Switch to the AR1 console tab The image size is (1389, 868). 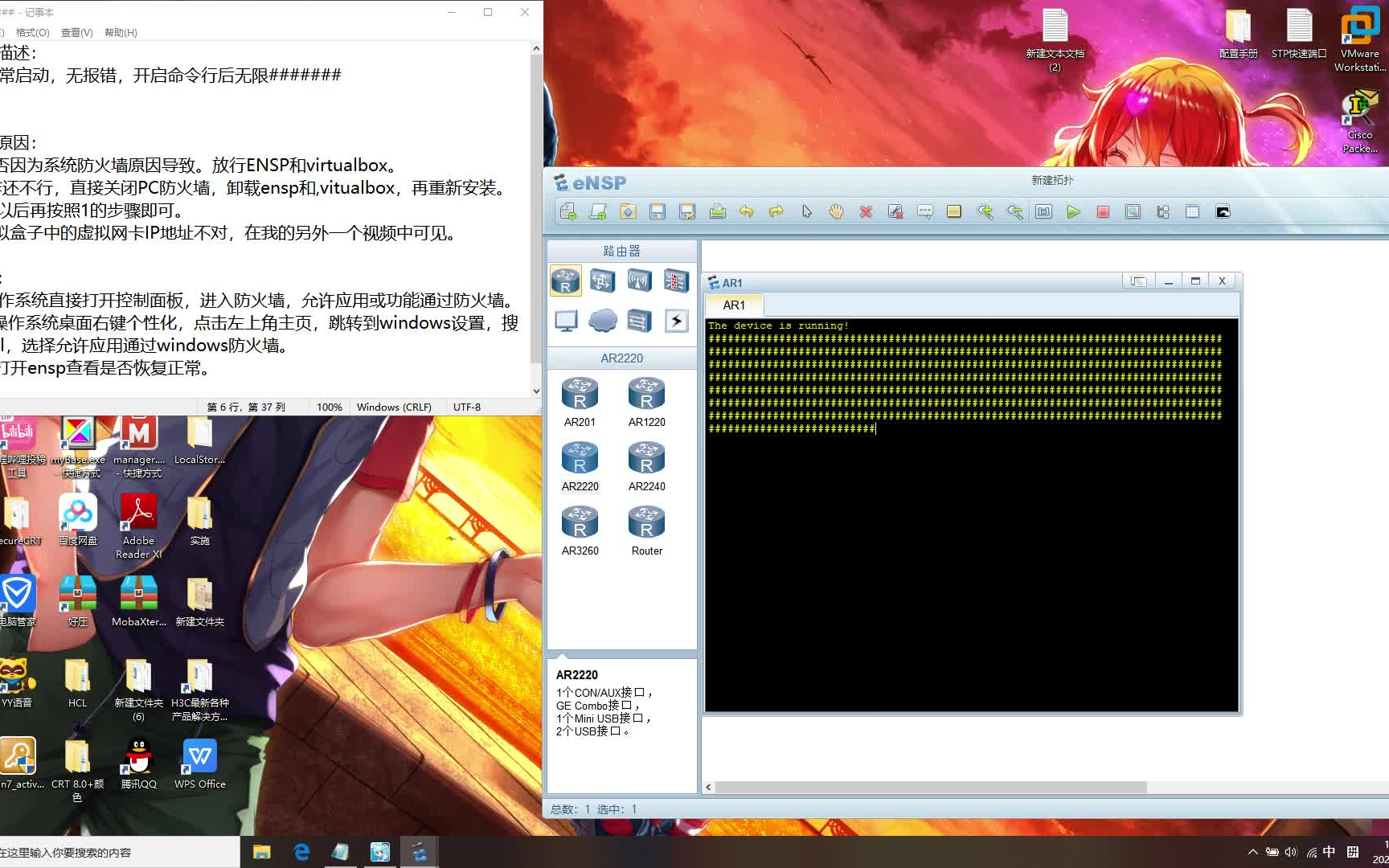[x=734, y=305]
